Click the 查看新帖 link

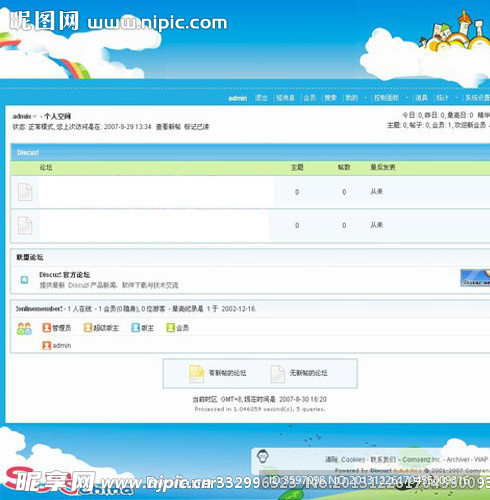pos(168,127)
